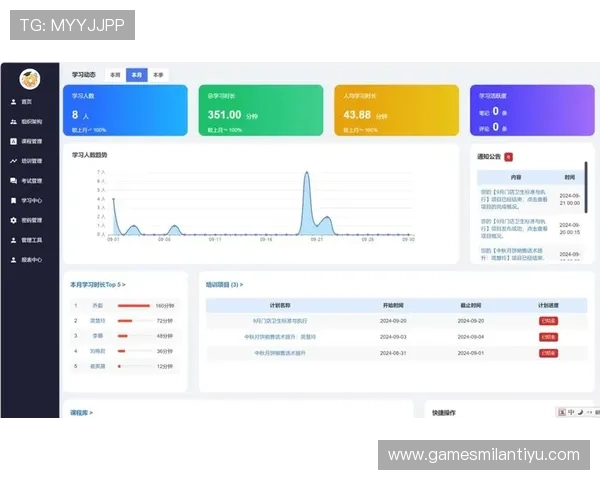Open 首页 home icon in sidebar
Viewport: 600px width, 480px height.
point(13,102)
